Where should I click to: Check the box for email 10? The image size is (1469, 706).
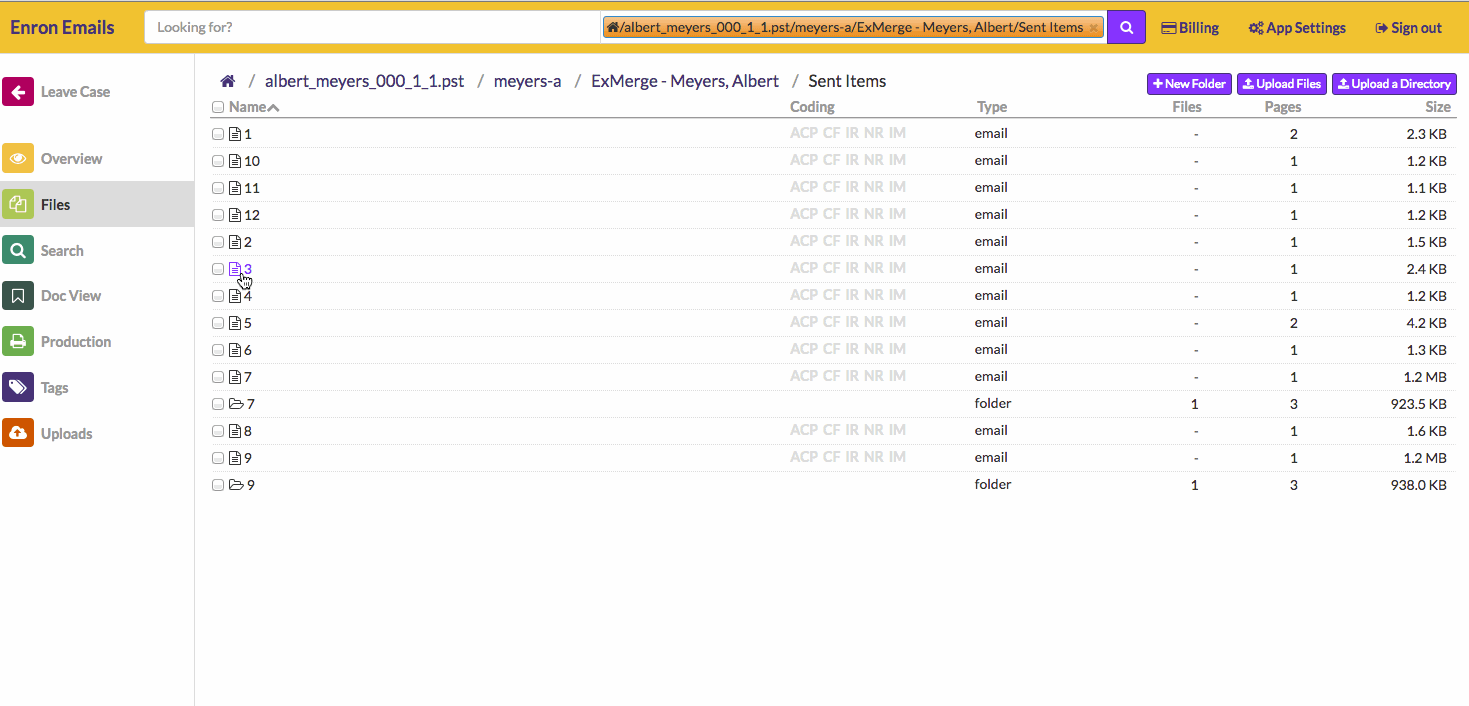218,161
